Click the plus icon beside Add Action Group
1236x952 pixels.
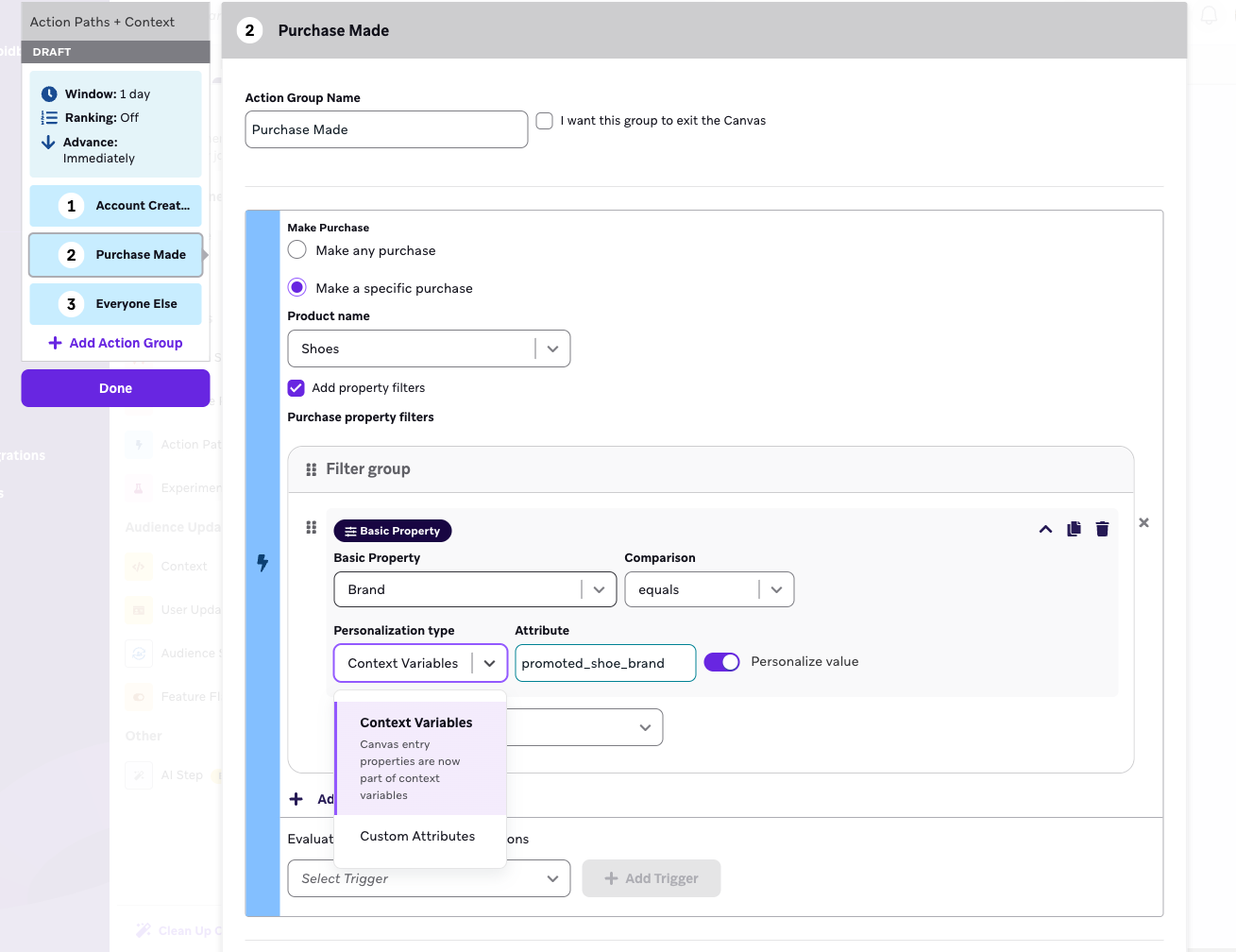coord(55,343)
